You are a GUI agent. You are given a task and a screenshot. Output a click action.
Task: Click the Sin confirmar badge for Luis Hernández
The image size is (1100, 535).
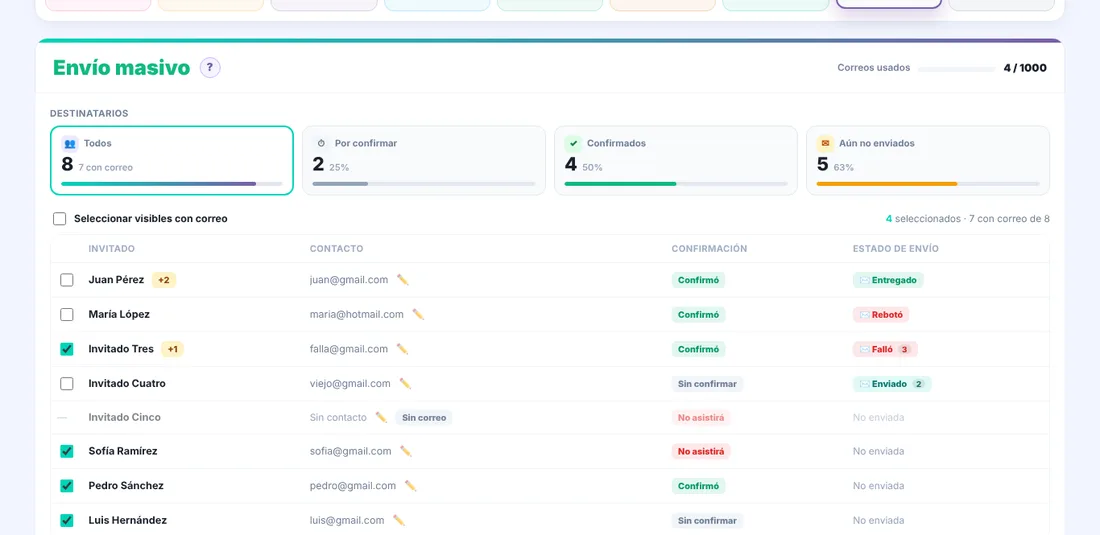pos(707,521)
